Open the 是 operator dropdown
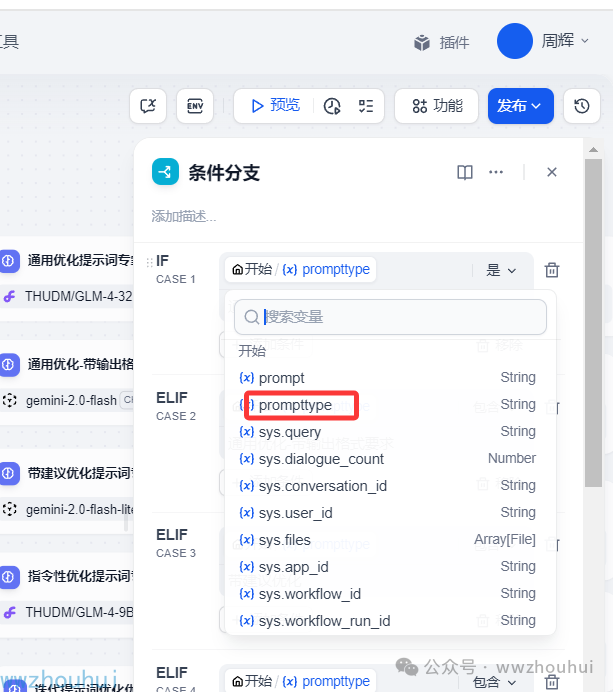This screenshot has height=692, width=613. click(x=501, y=270)
